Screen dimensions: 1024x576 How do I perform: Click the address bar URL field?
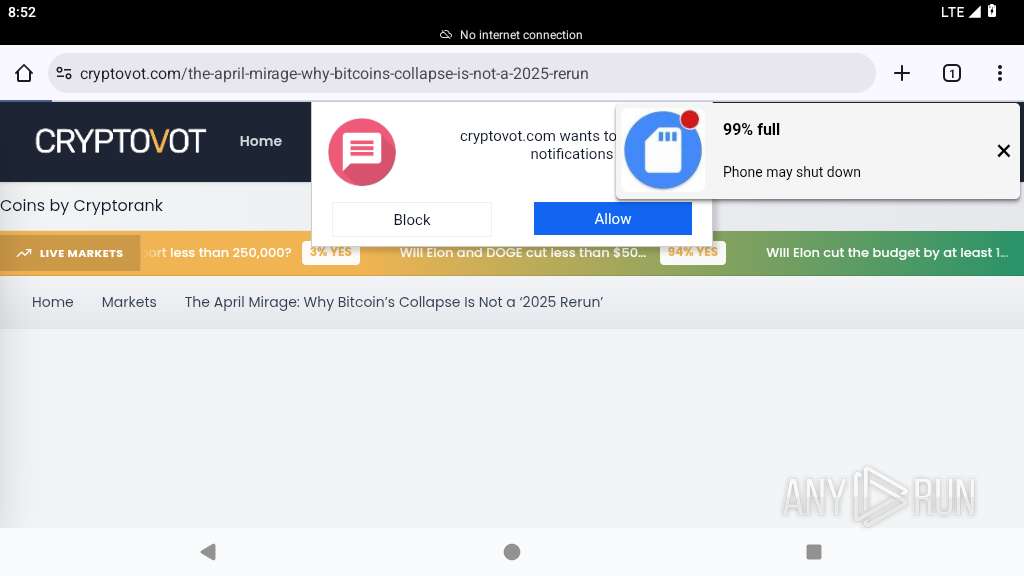[x=462, y=73]
